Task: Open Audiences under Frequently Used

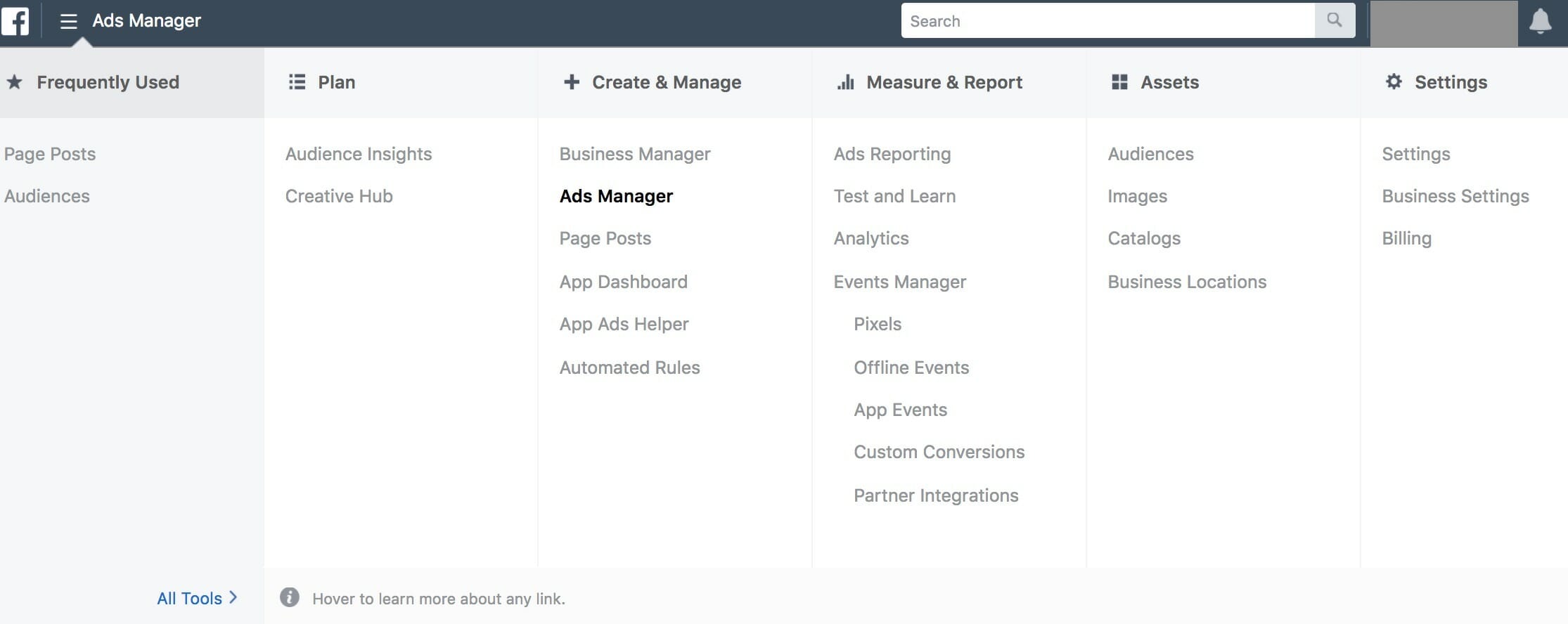Action: click(x=47, y=196)
